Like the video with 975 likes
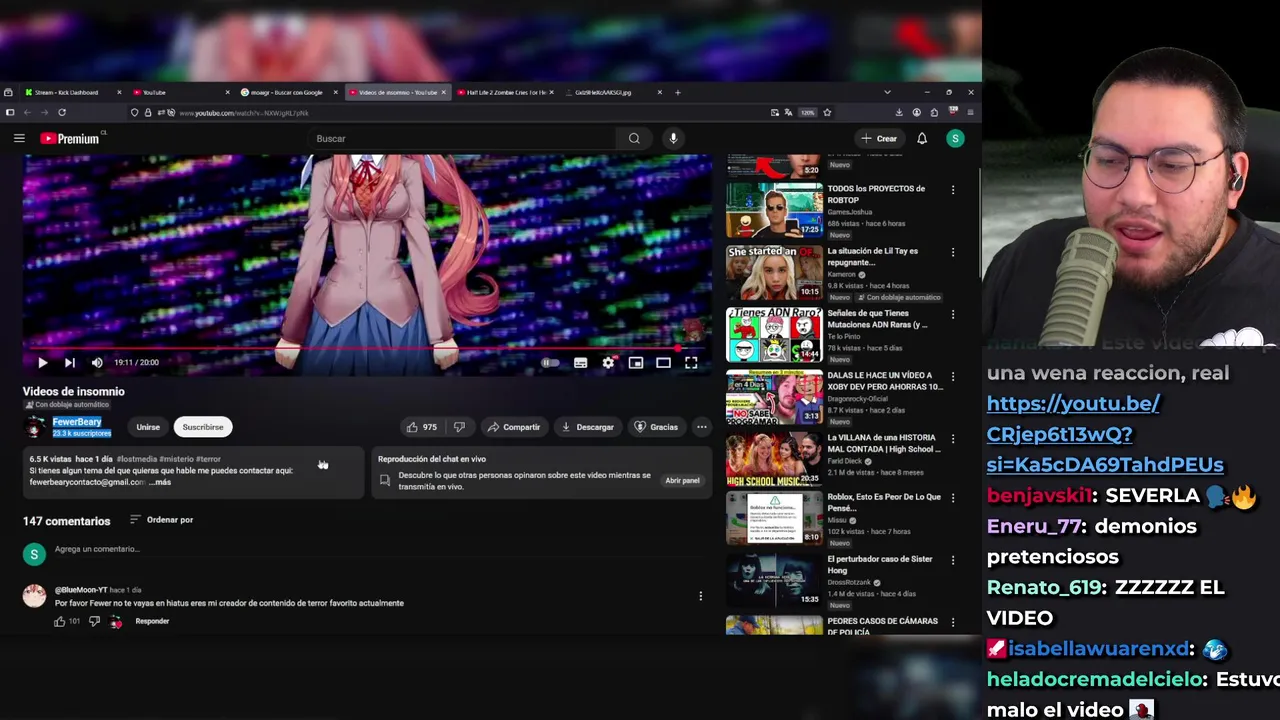This screenshot has height=720, width=1280. (x=421, y=427)
